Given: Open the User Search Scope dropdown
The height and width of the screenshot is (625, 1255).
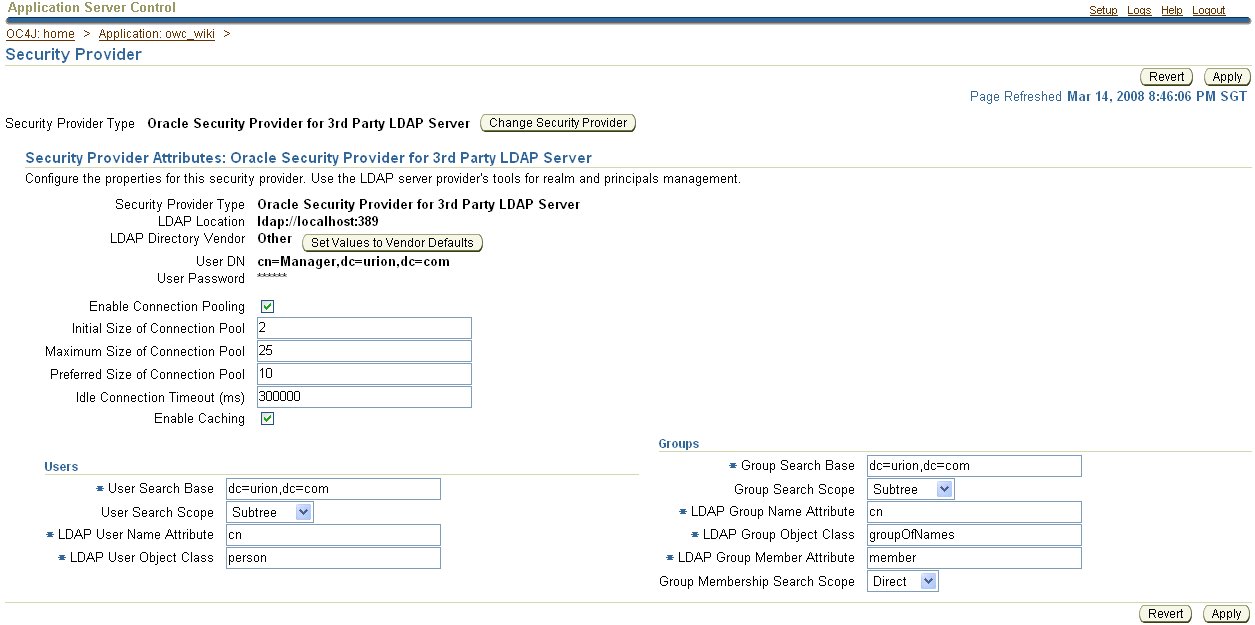Looking at the screenshot, I should 270,512.
